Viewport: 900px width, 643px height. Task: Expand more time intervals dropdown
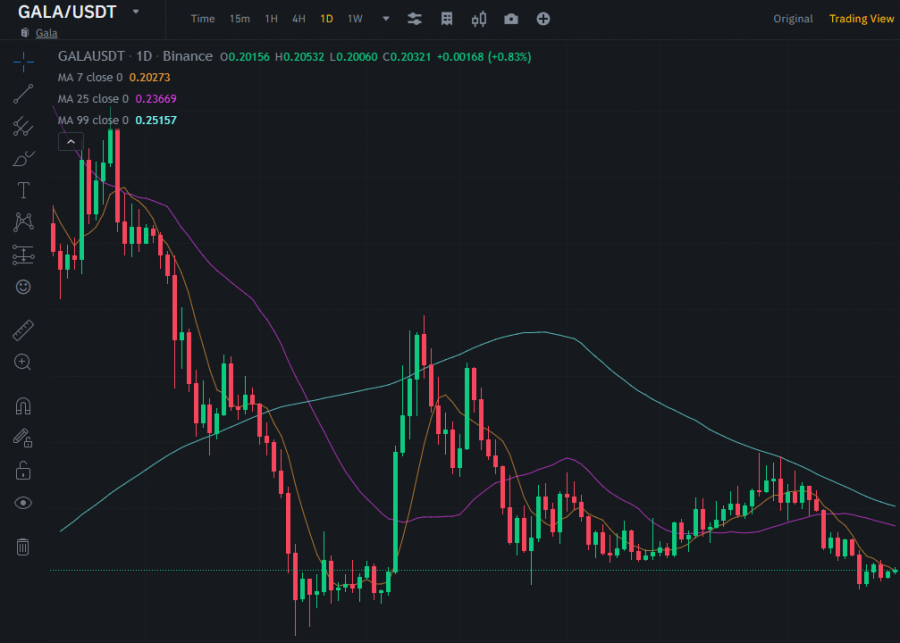coord(386,19)
